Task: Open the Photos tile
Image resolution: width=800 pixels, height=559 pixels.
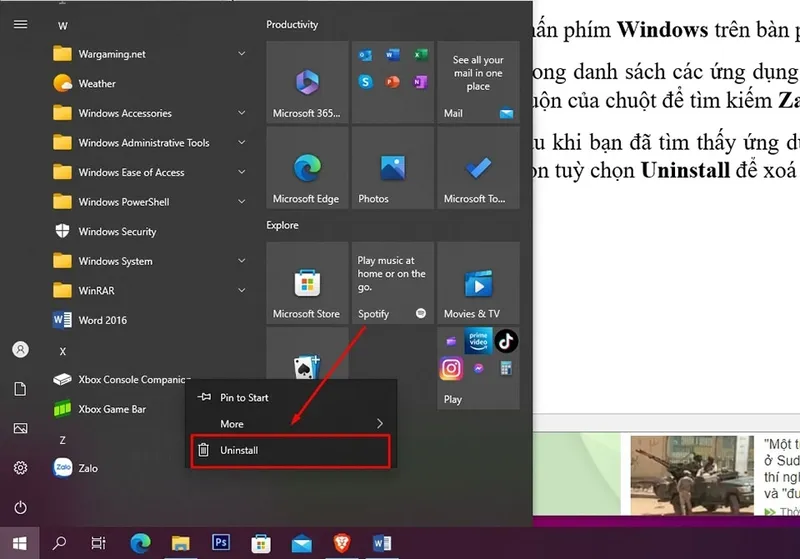Action: 393,168
